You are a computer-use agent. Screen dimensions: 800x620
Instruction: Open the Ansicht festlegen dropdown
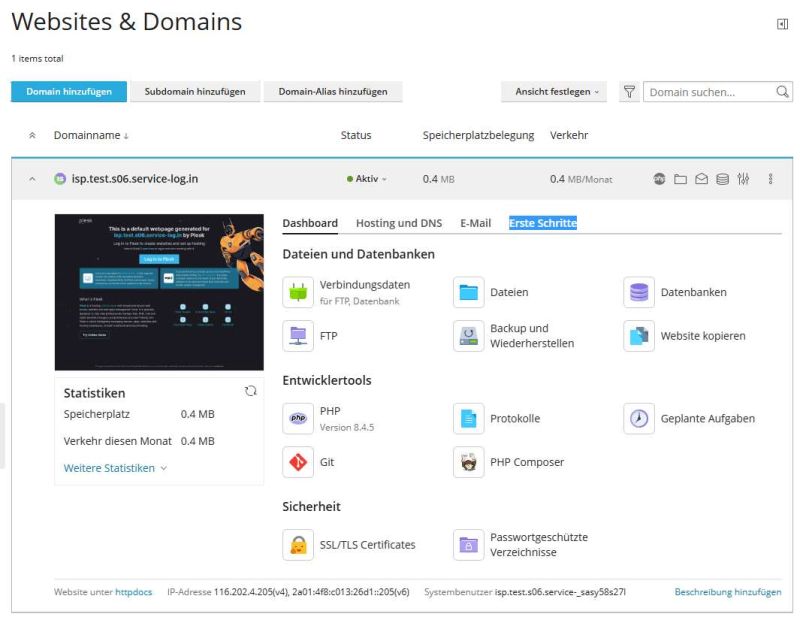[554, 92]
